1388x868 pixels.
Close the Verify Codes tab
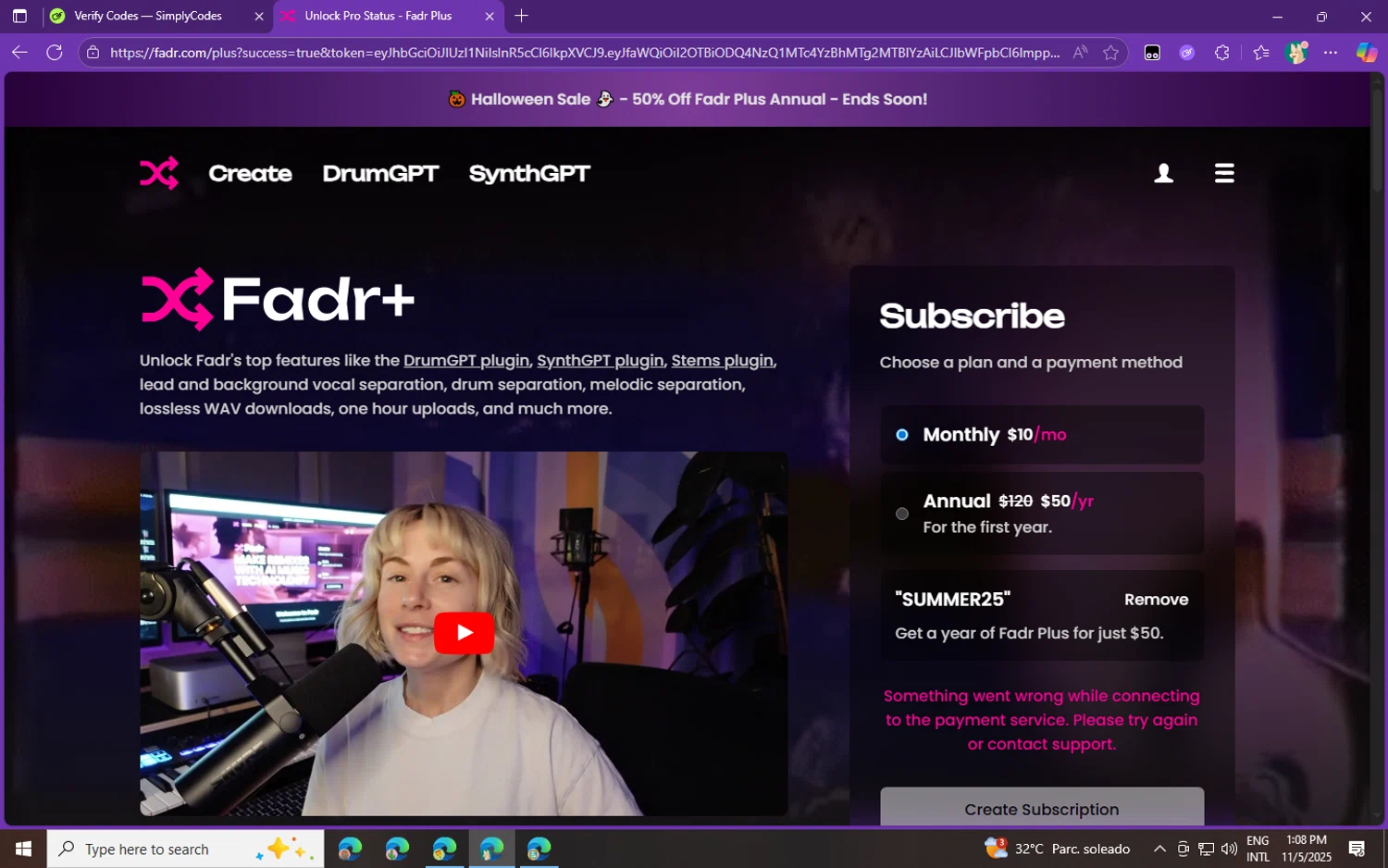pos(258,16)
